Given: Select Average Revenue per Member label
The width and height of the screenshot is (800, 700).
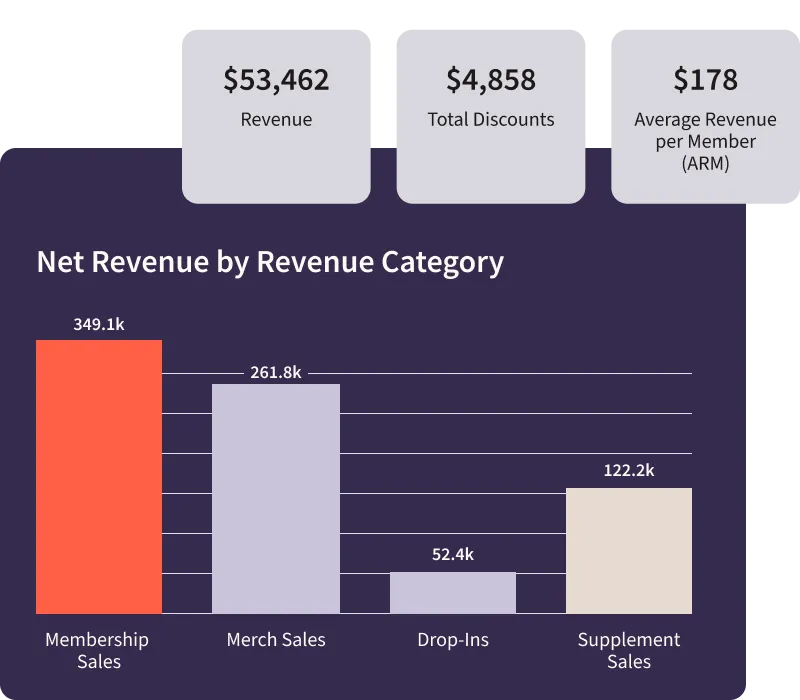Looking at the screenshot, I should pyautogui.click(x=705, y=141).
